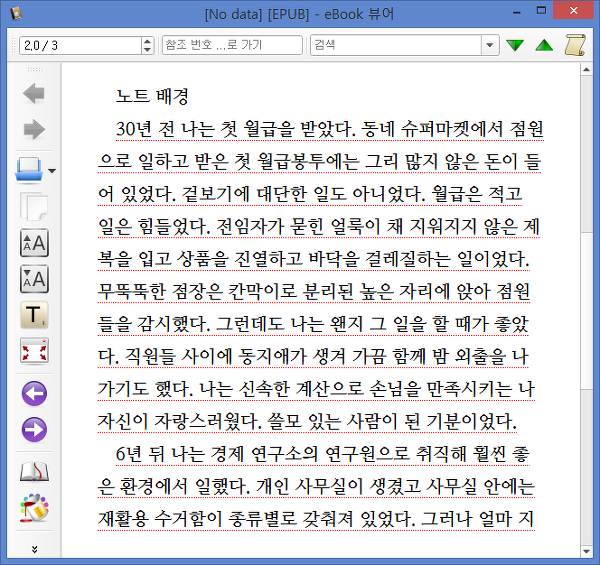Screen dimensions: 600x565
Task: Go to previous page purple arrow
Action: (34, 393)
